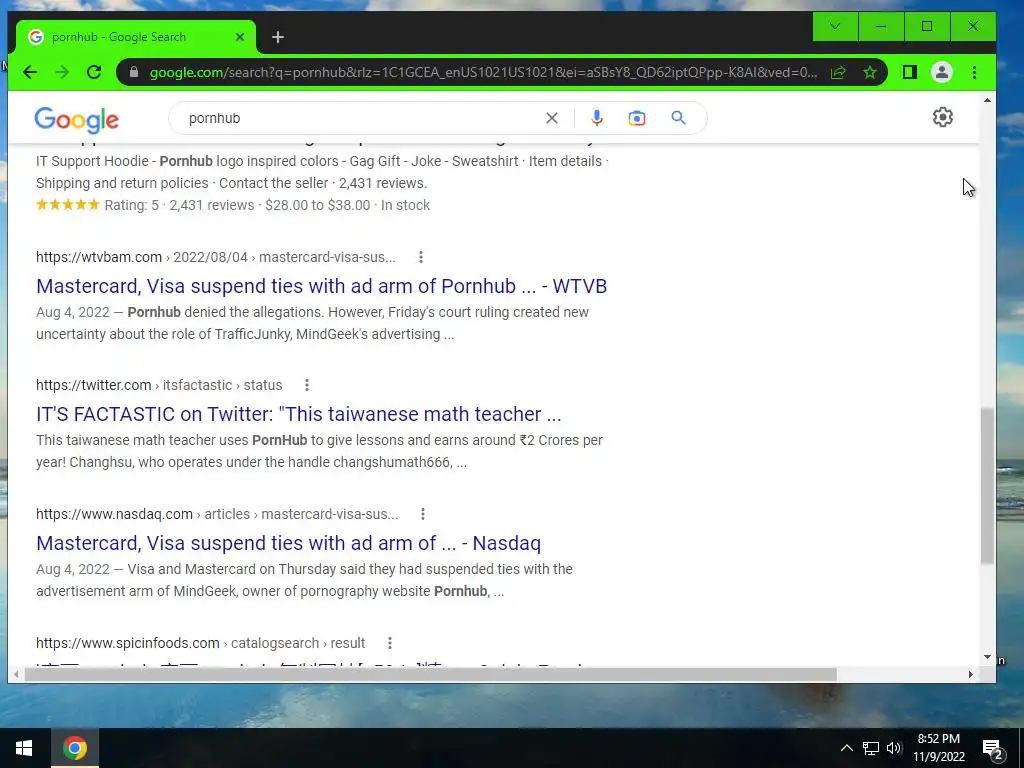Viewport: 1024px width, 768px height.
Task: Start voice search with the microphone icon
Action: click(596, 118)
